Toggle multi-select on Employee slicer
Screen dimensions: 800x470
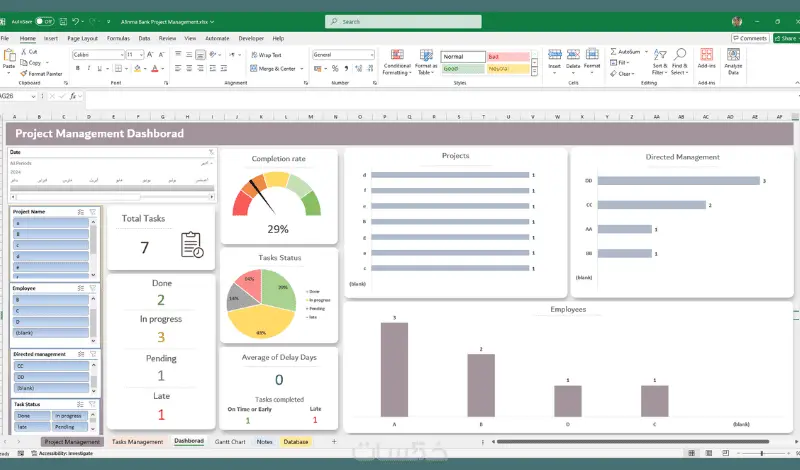tap(81, 288)
